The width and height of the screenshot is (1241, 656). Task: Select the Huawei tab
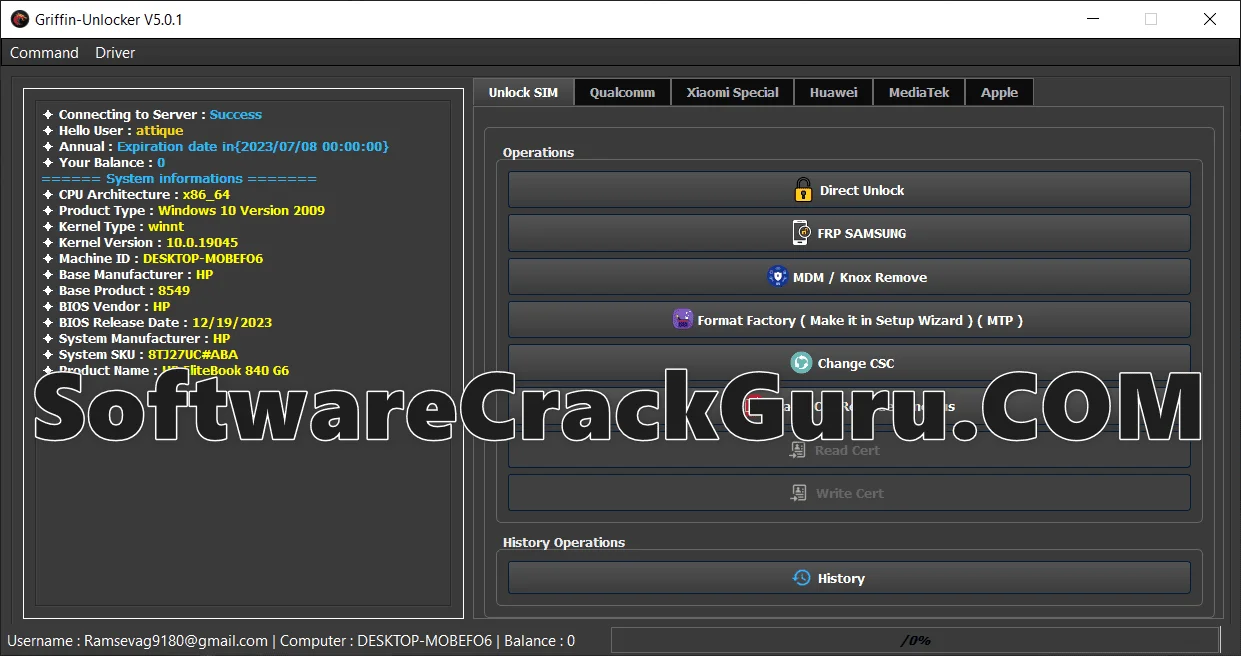point(833,92)
